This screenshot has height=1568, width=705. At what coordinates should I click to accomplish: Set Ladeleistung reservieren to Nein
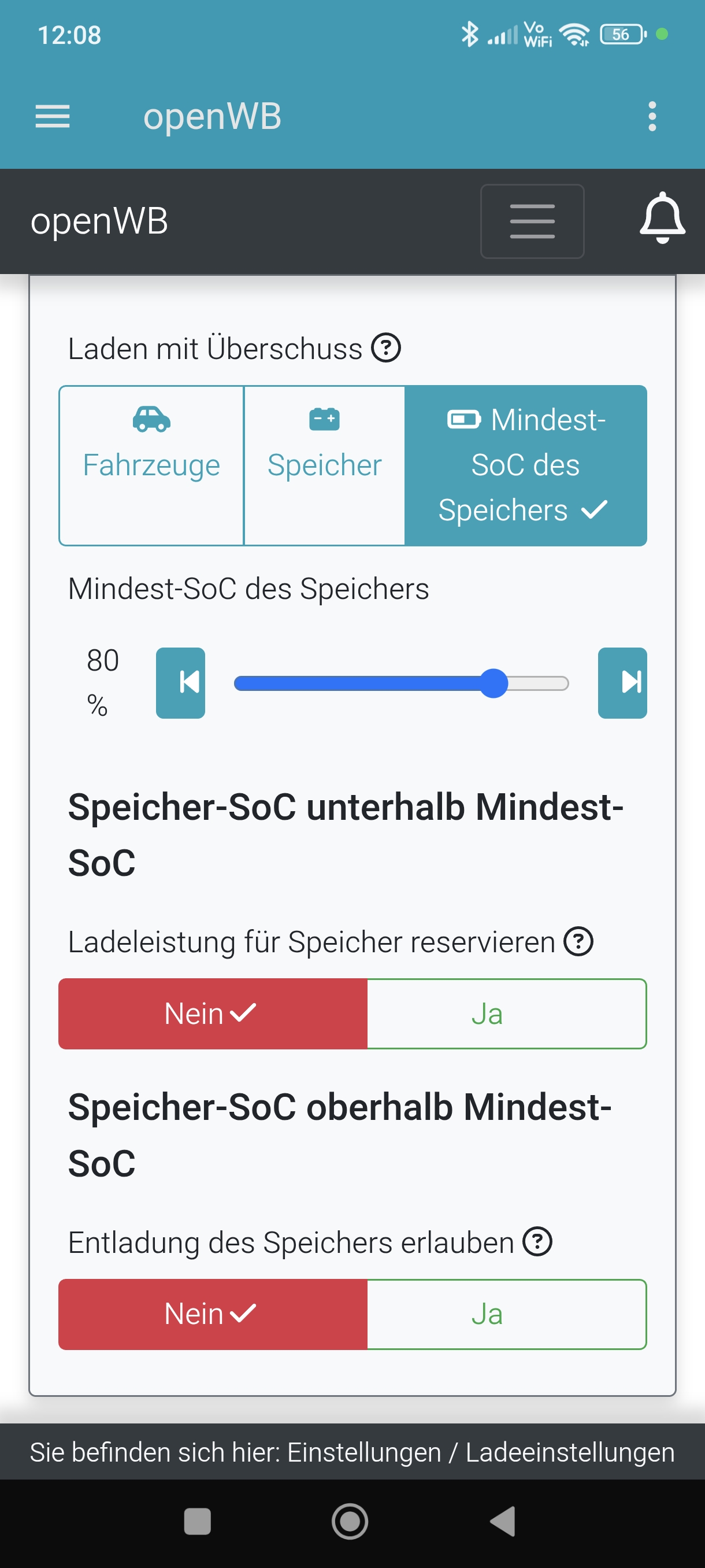[x=213, y=1014]
